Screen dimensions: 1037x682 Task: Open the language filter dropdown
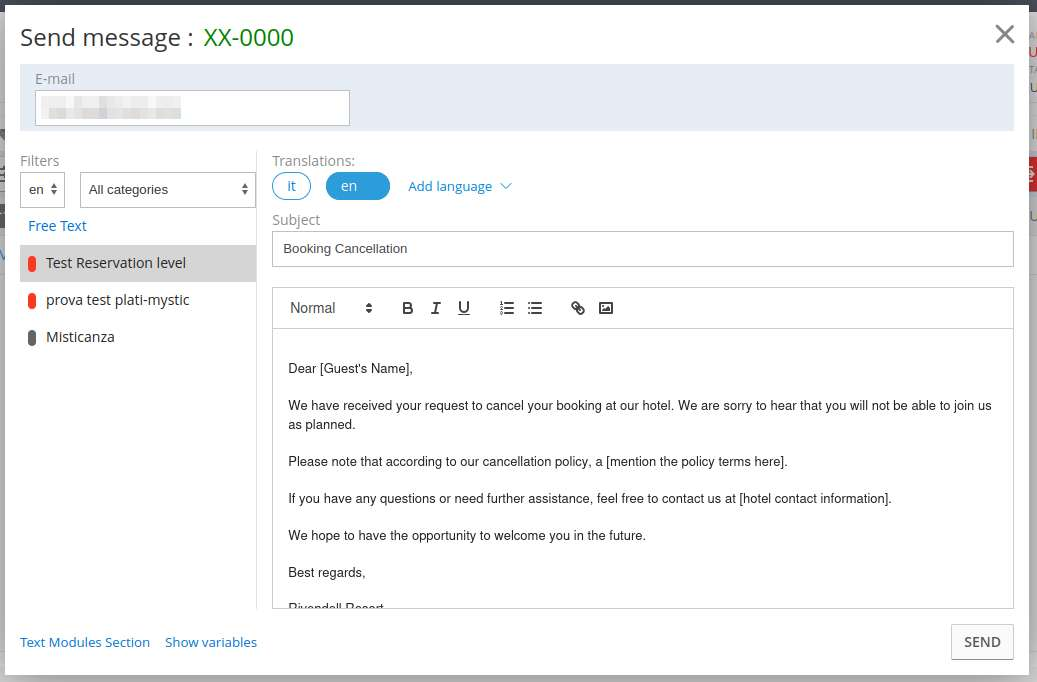(x=42, y=189)
